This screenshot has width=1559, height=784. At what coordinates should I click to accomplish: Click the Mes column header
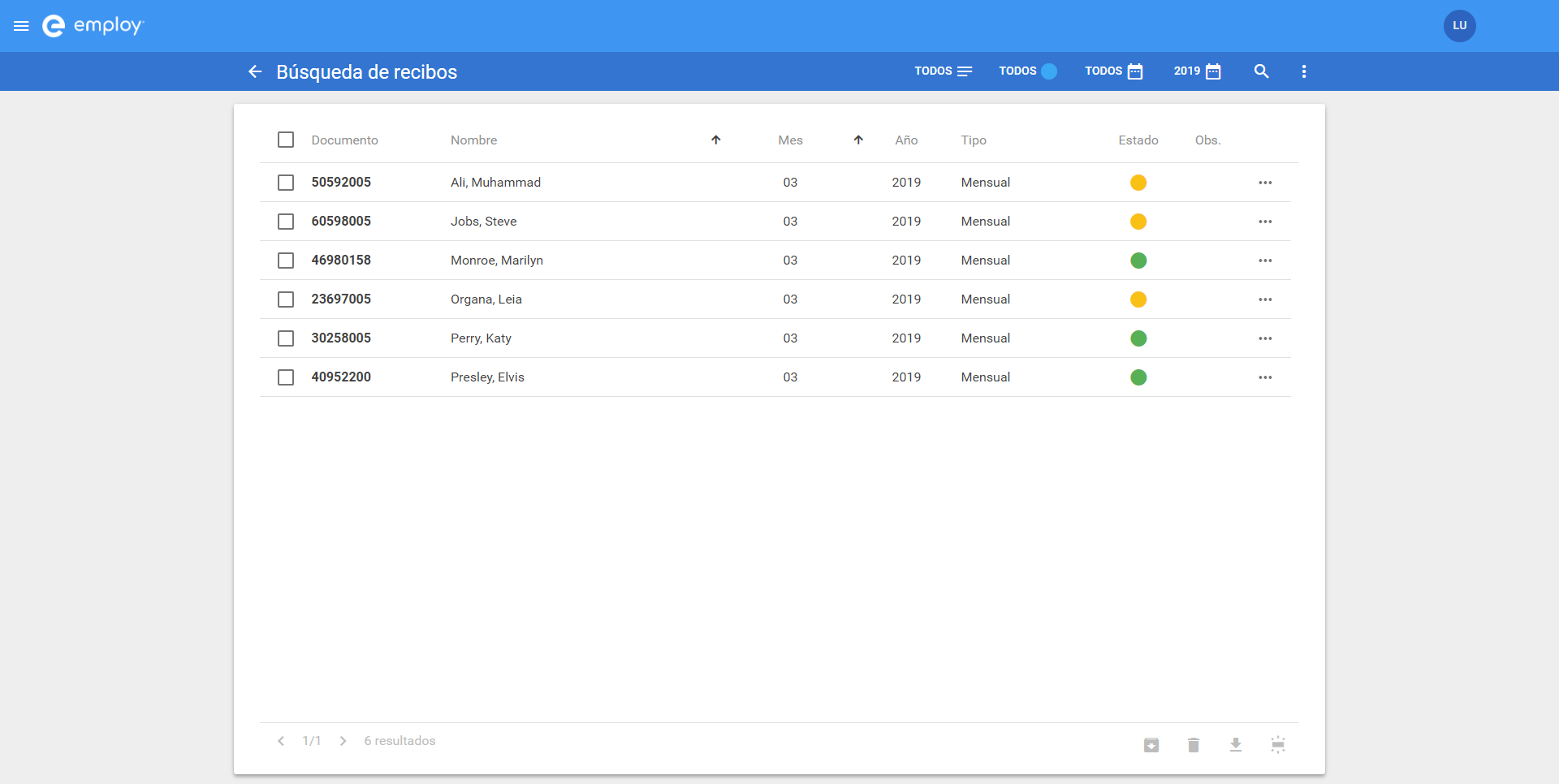pyautogui.click(x=790, y=140)
